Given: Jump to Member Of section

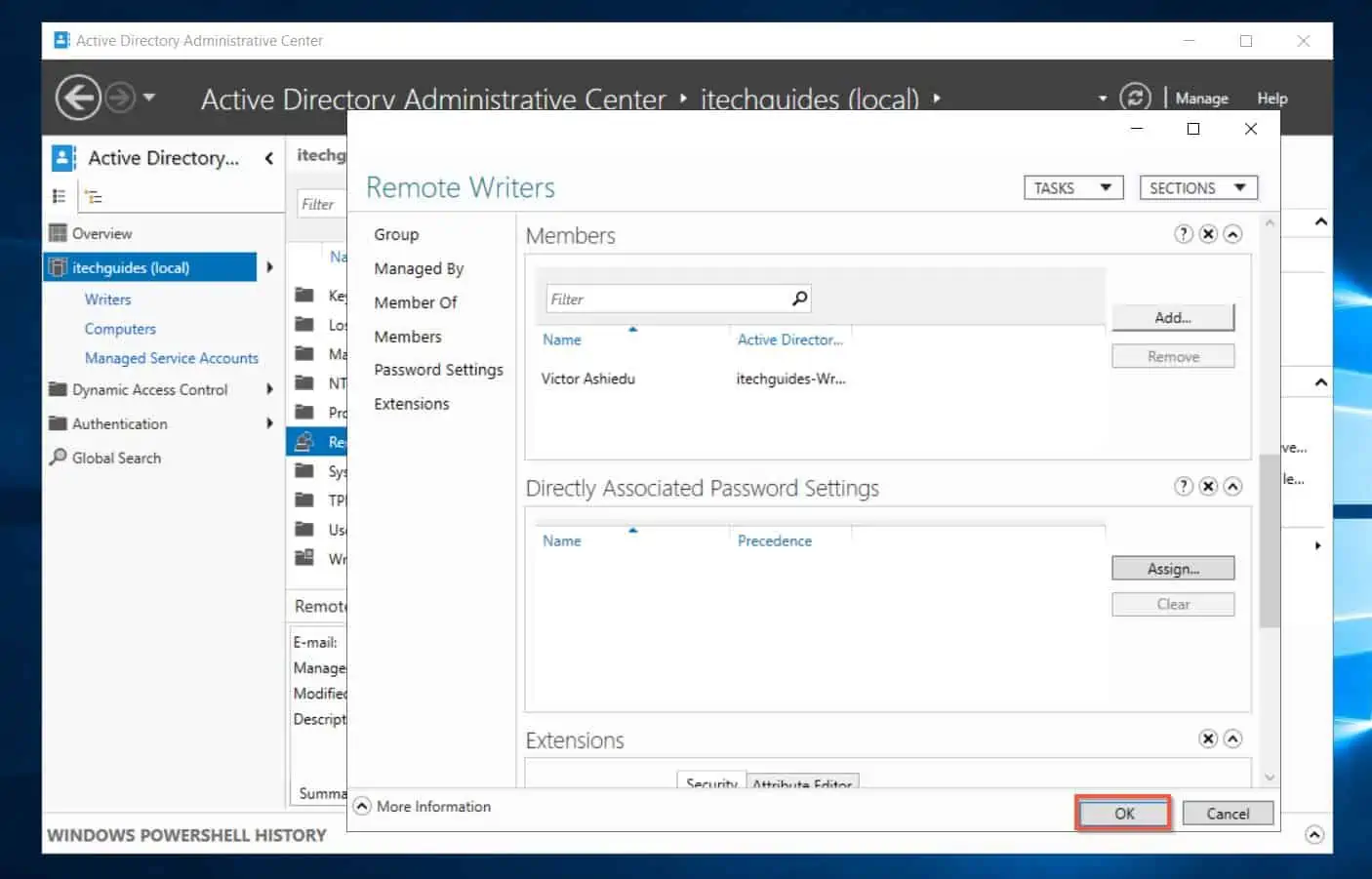Looking at the screenshot, I should [416, 302].
